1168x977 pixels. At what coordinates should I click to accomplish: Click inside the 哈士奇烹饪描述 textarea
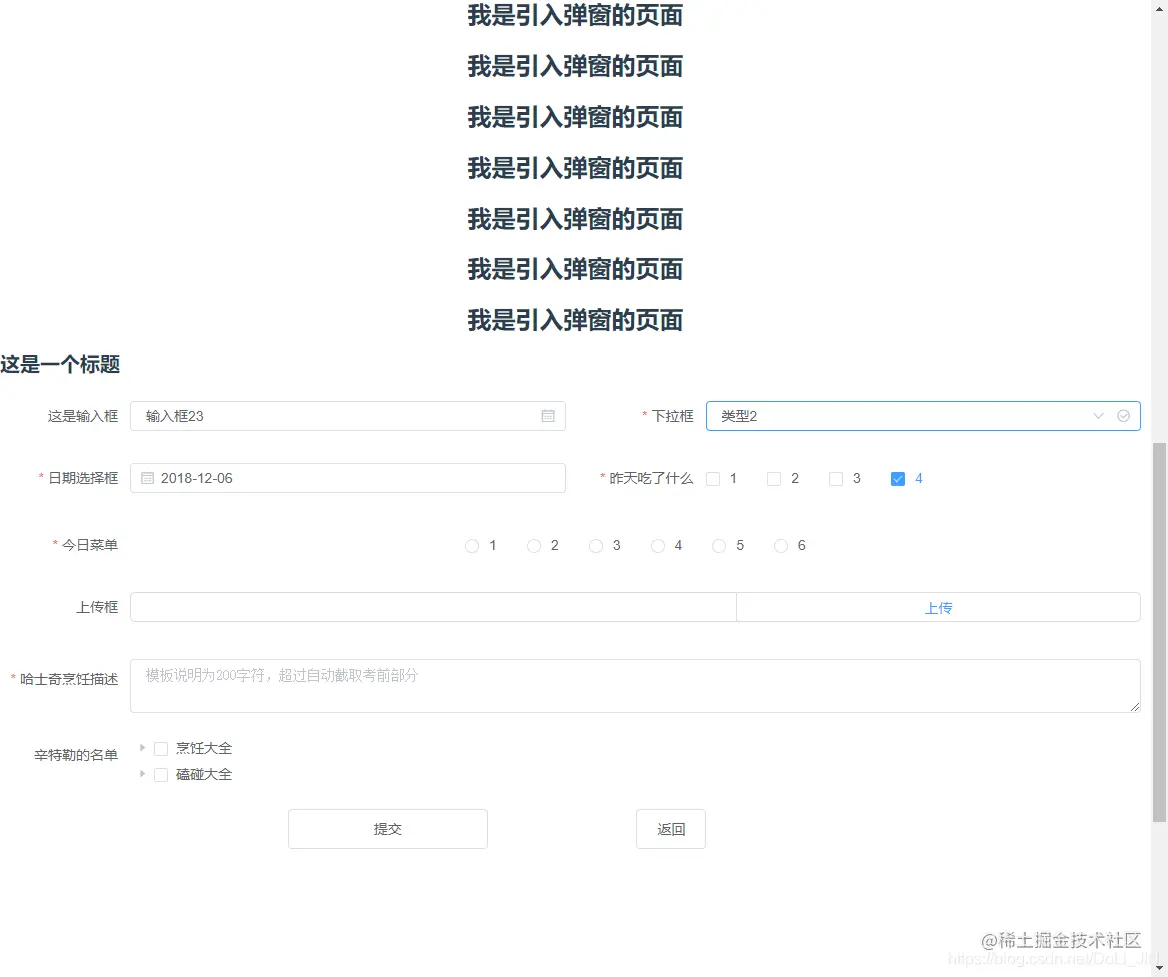pyautogui.click(x=600, y=685)
